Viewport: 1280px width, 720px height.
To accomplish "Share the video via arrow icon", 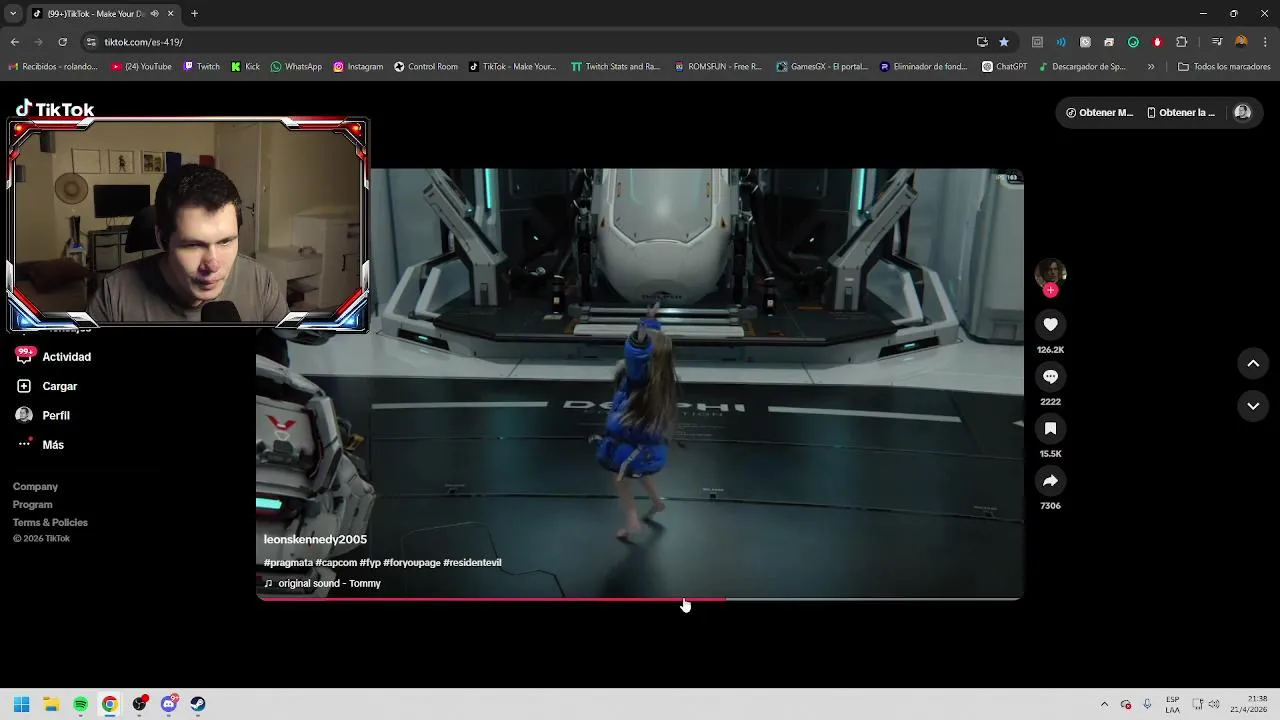I will 1050,480.
